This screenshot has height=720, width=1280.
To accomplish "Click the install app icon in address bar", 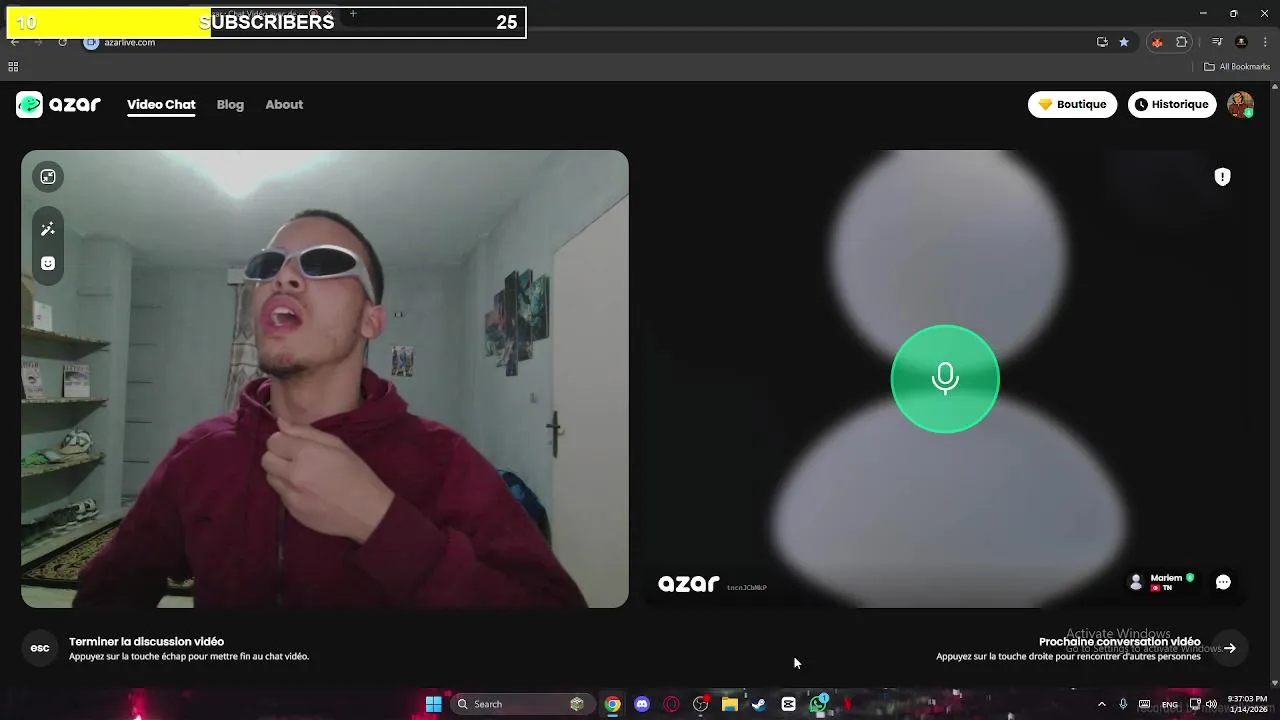I will coord(1102,42).
